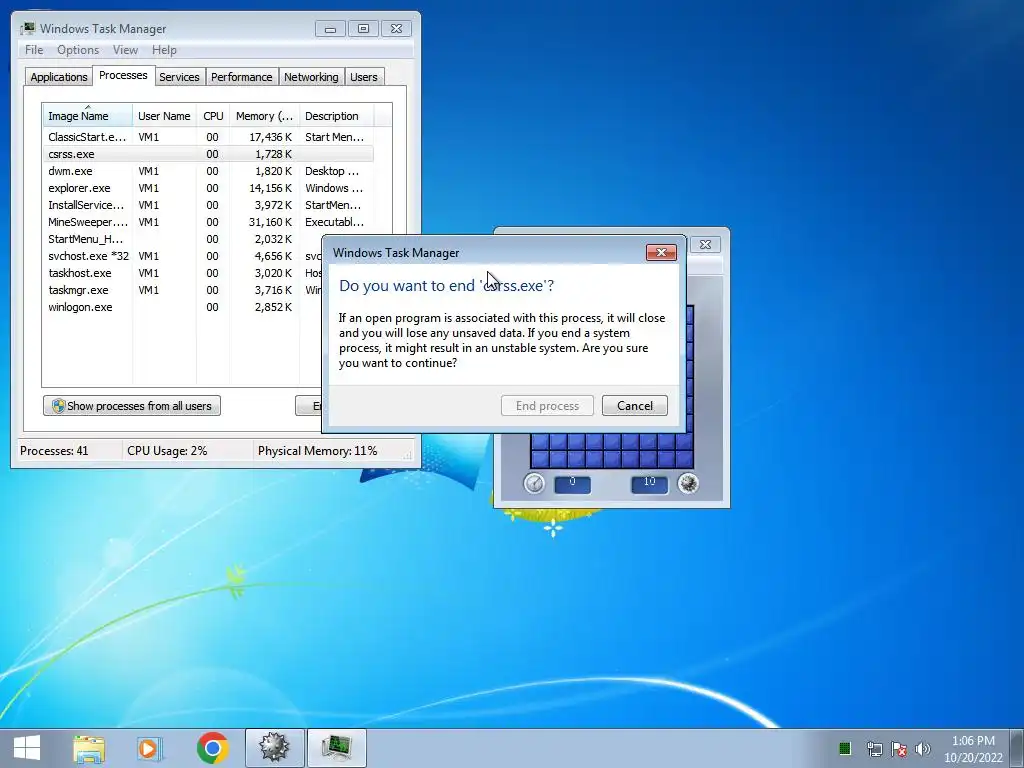The height and width of the screenshot is (768, 1024).
Task: Sort by Description column header
Action: [x=336, y=116]
